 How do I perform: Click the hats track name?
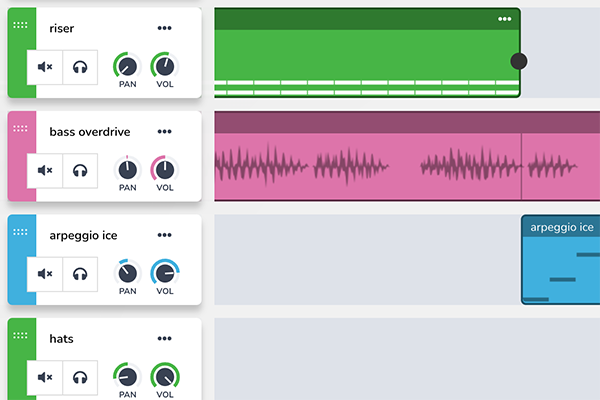point(61,339)
